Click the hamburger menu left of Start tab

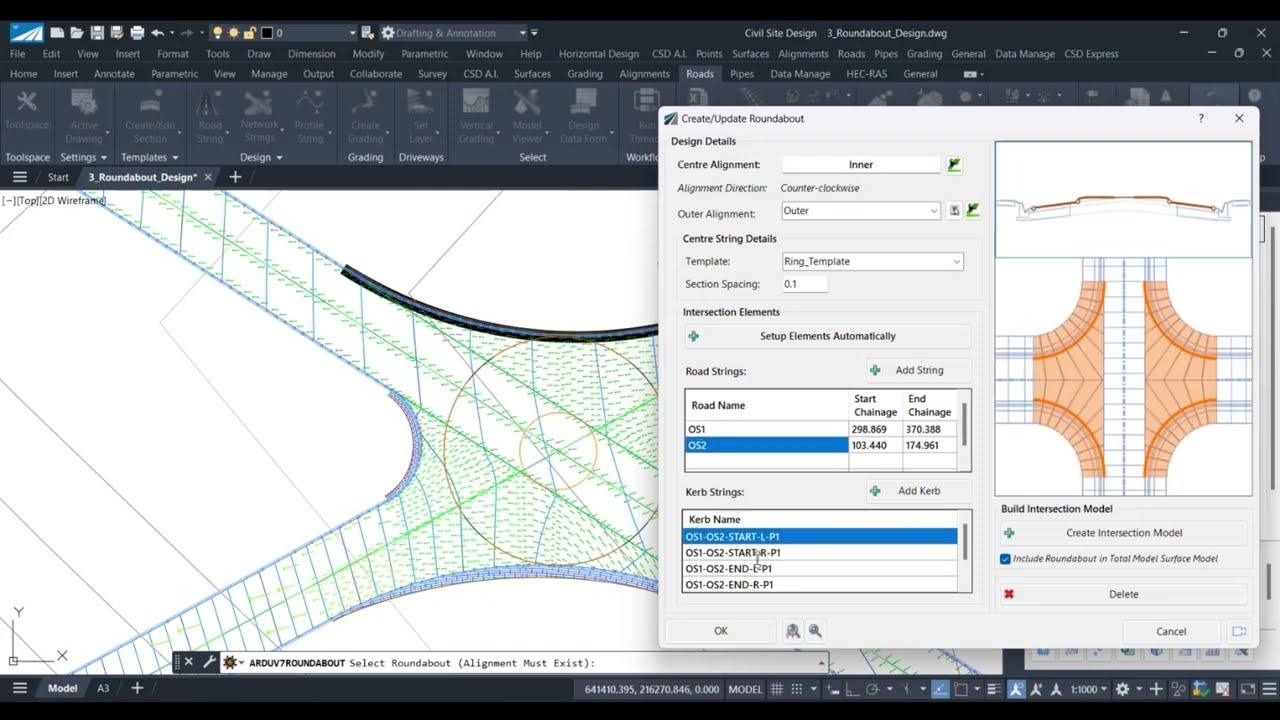click(x=19, y=177)
